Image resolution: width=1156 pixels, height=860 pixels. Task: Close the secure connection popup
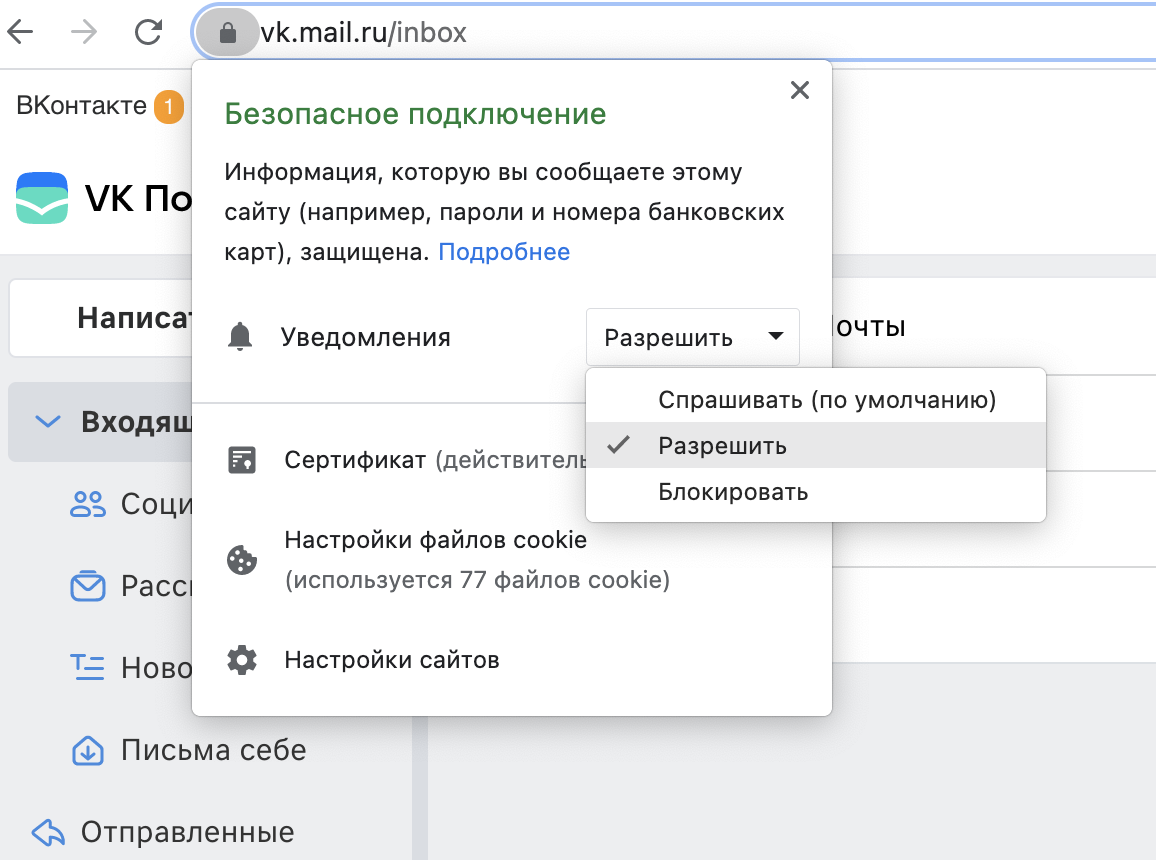pyautogui.click(x=800, y=90)
